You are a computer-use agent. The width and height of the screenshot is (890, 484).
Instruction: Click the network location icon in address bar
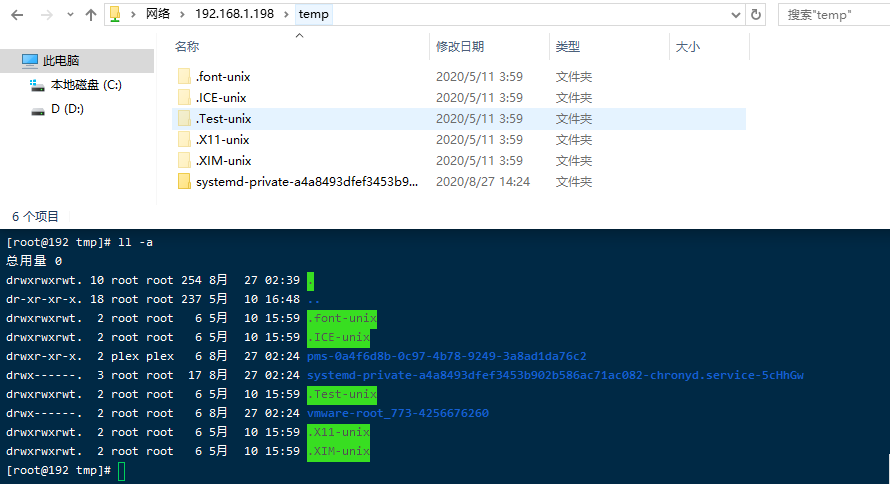pyautogui.click(x=115, y=14)
